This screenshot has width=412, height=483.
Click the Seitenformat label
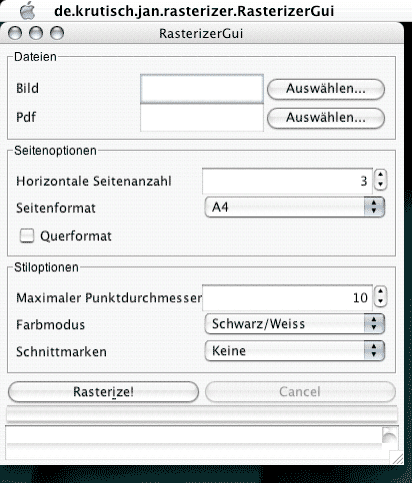click(x=56, y=208)
